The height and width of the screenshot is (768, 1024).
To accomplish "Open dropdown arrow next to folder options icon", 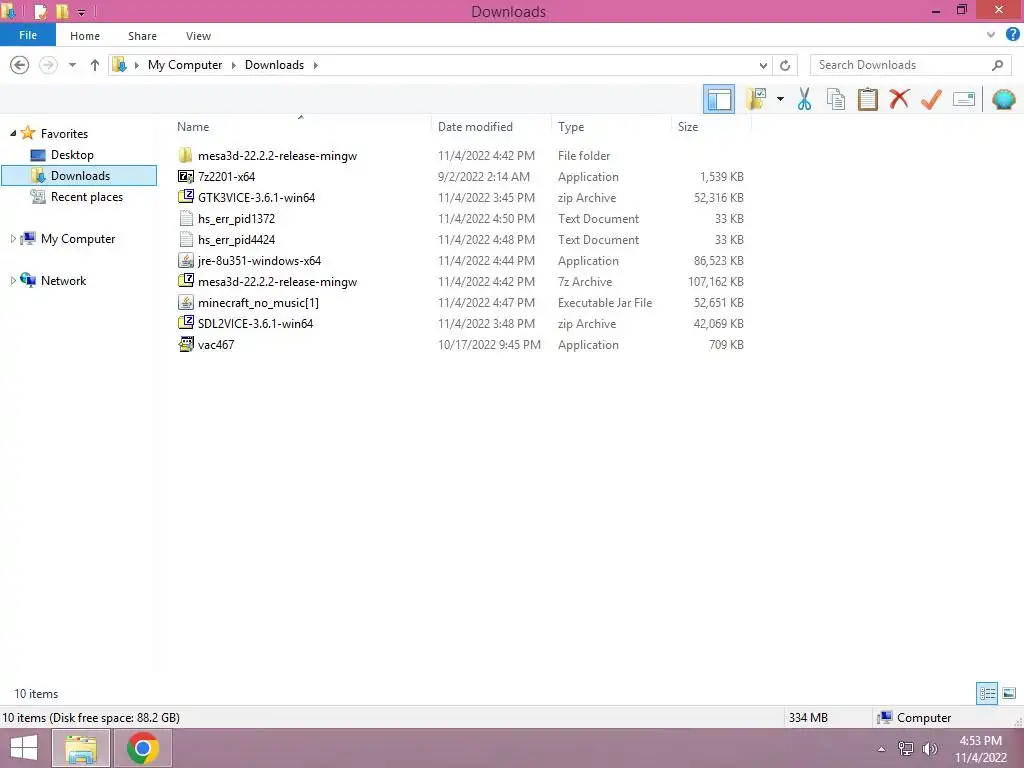I will (x=780, y=99).
